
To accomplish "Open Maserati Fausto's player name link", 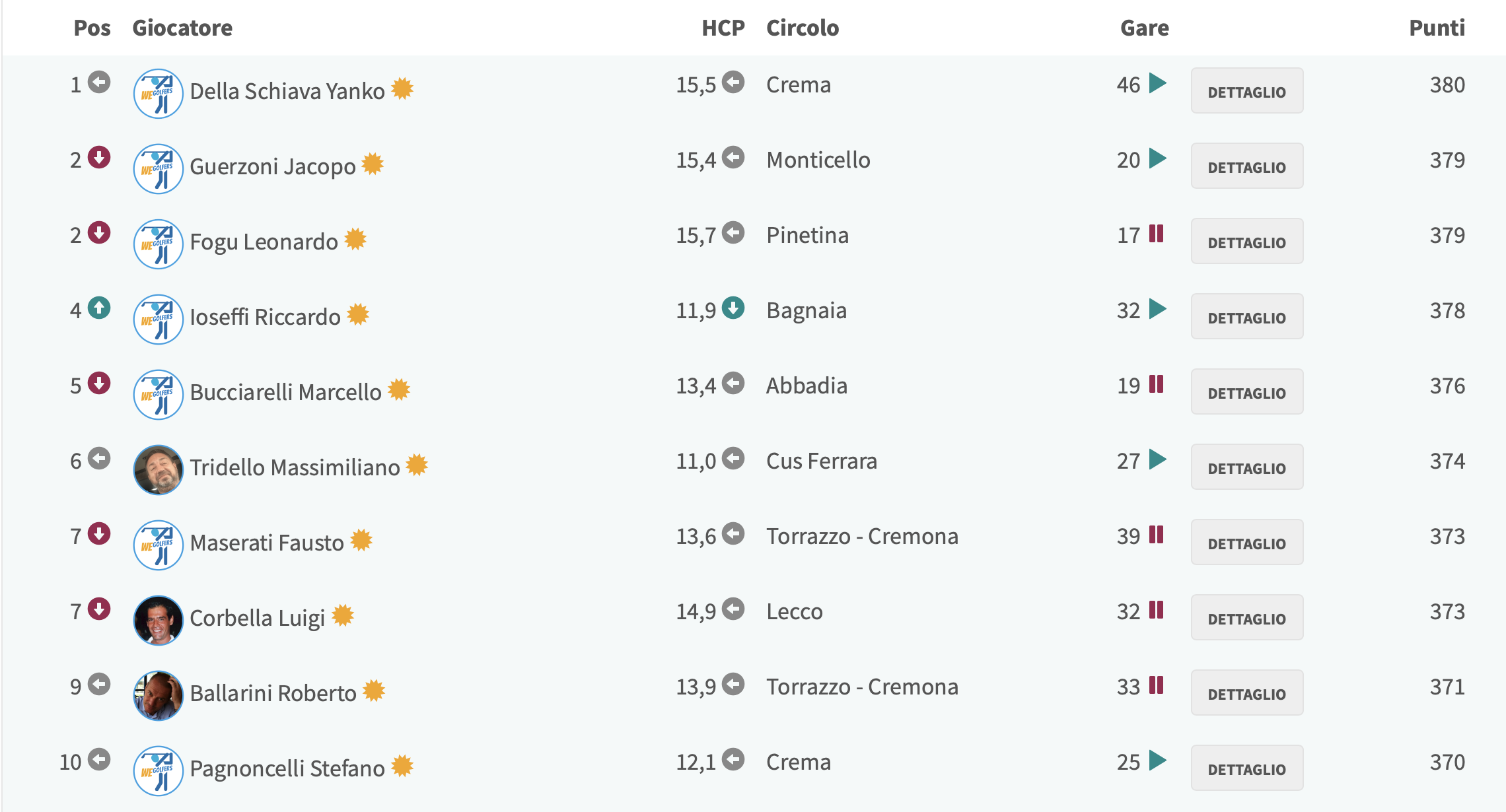I will click(267, 543).
